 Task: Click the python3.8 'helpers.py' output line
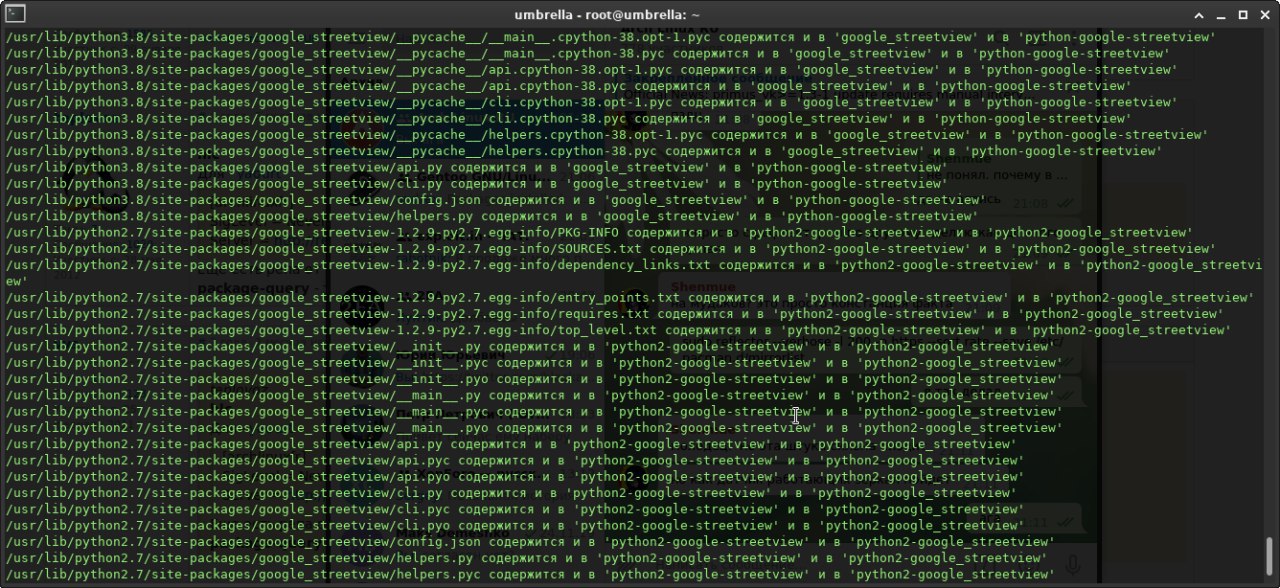click(490, 216)
